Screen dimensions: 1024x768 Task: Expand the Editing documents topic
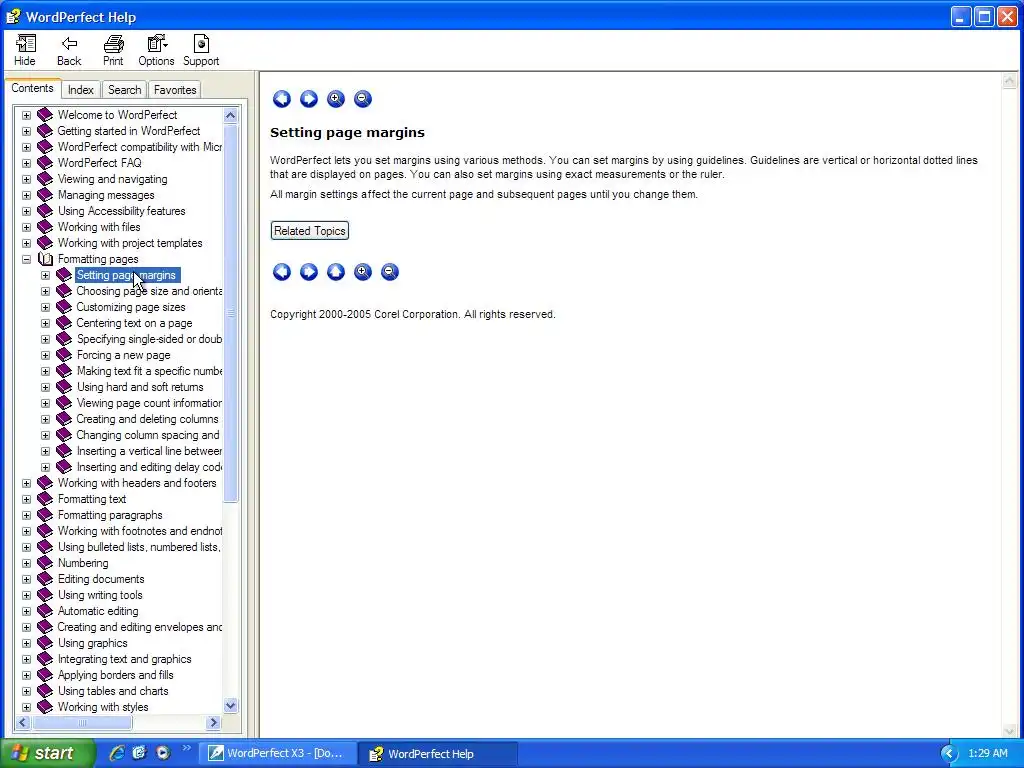pos(26,579)
